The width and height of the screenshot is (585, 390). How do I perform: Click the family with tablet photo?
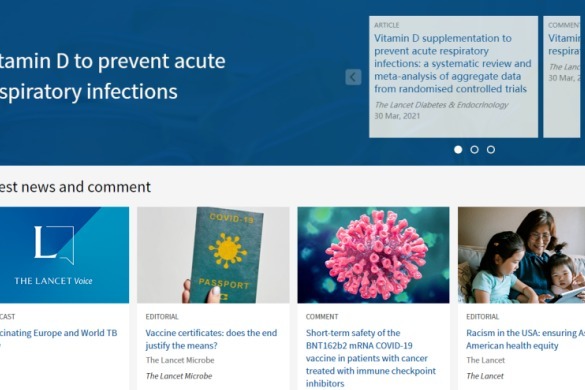point(521,255)
